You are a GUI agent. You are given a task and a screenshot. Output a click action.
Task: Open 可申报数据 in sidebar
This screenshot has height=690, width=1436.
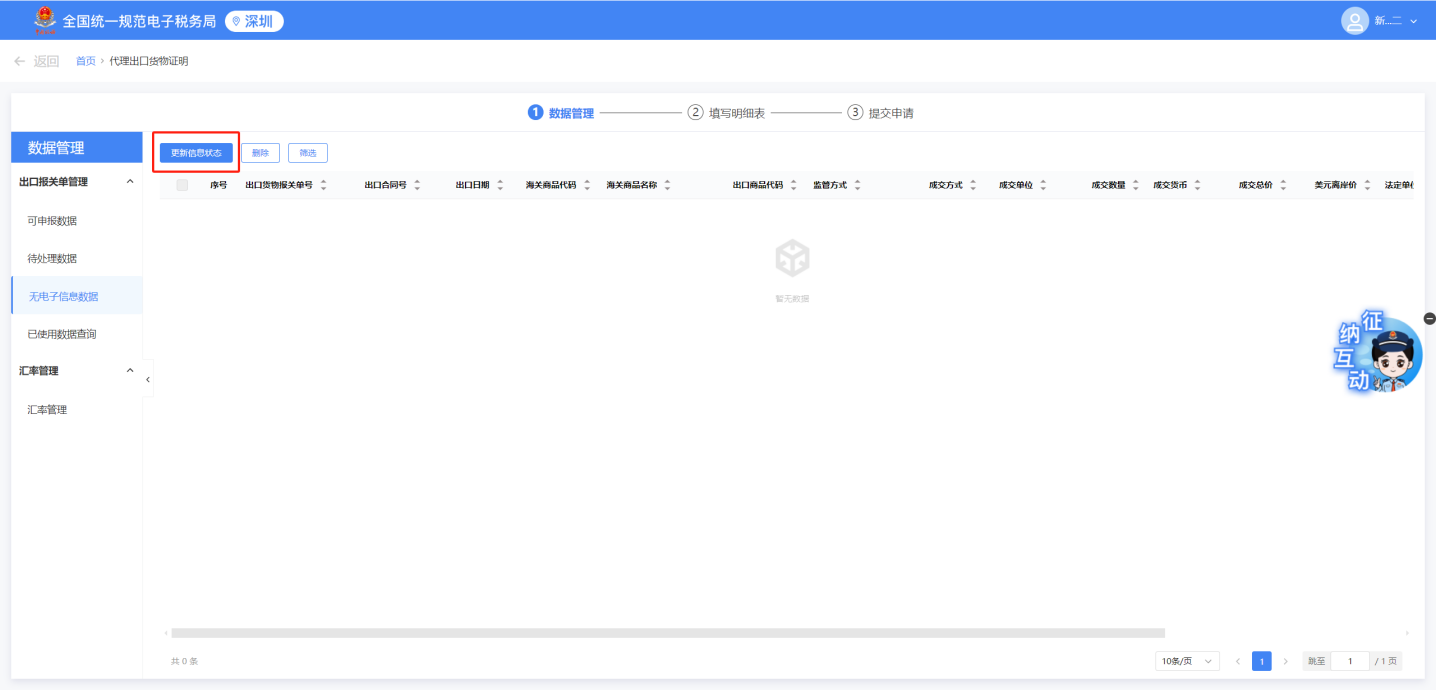coord(77,221)
